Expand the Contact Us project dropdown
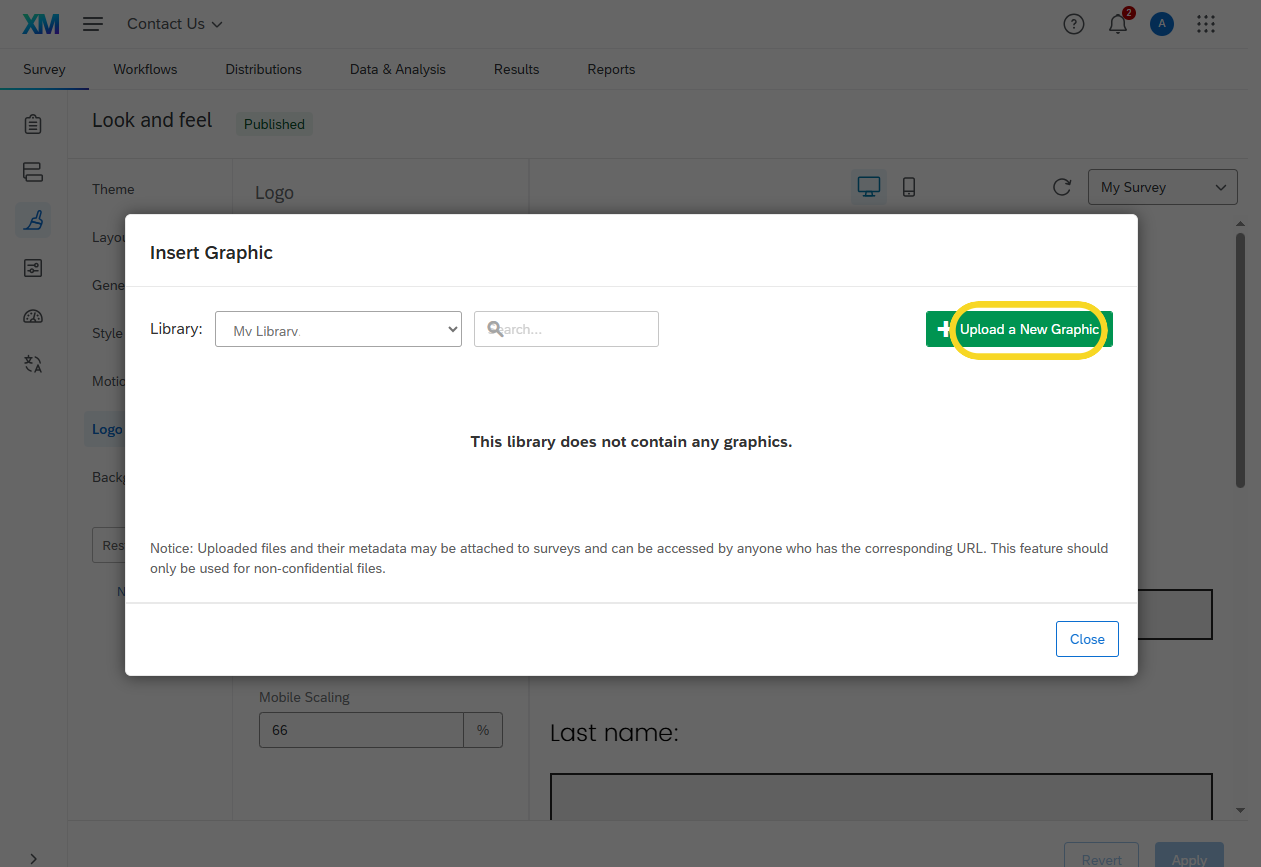 coord(175,24)
